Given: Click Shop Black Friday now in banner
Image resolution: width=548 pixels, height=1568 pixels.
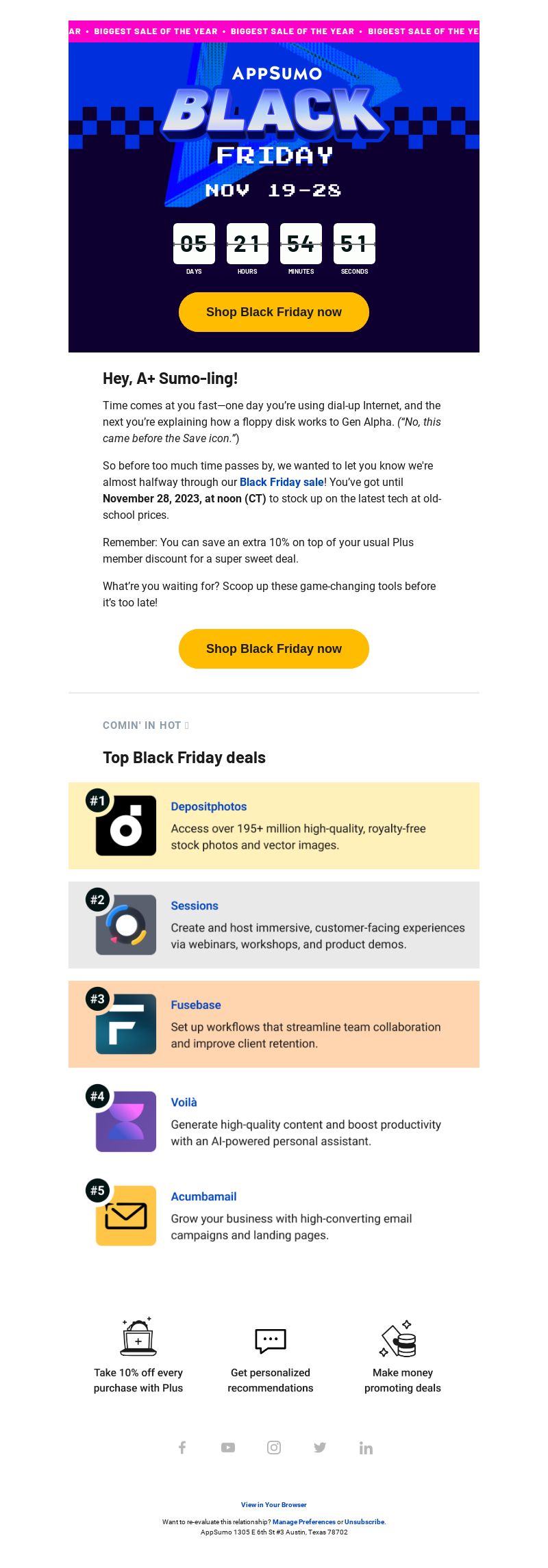Looking at the screenshot, I should [274, 312].
